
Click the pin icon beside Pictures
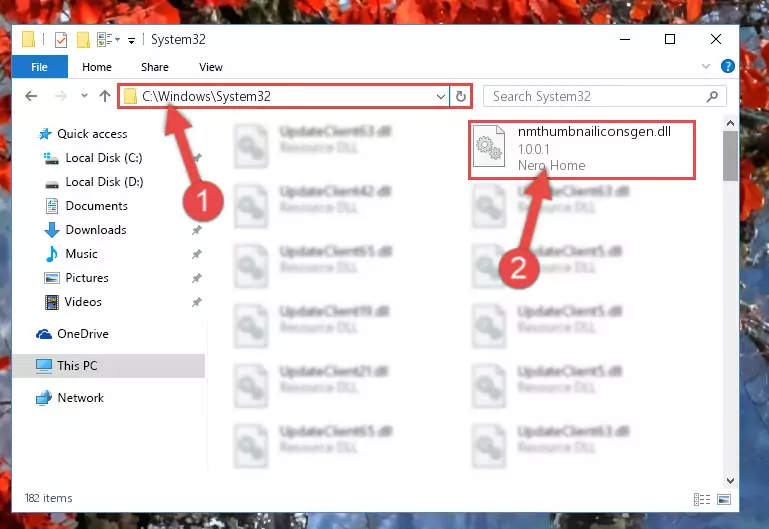197,278
